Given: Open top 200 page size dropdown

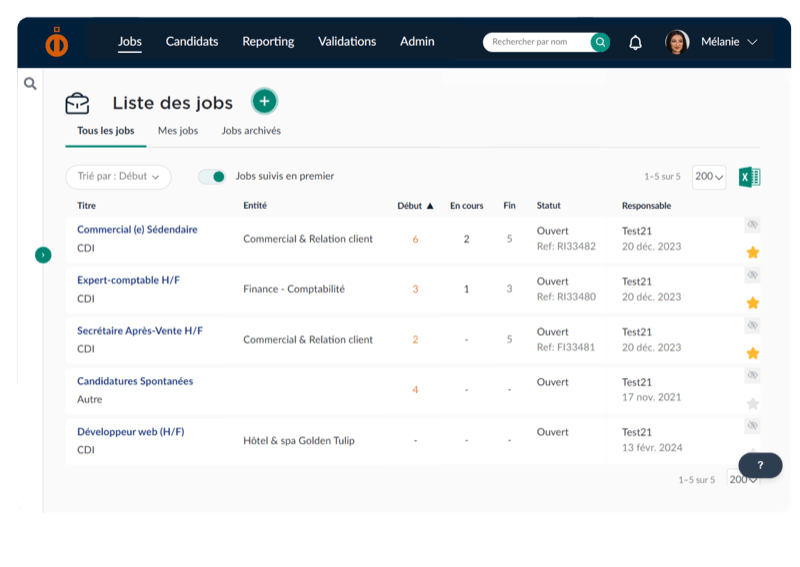Looking at the screenshot, I should coord(709,177).
